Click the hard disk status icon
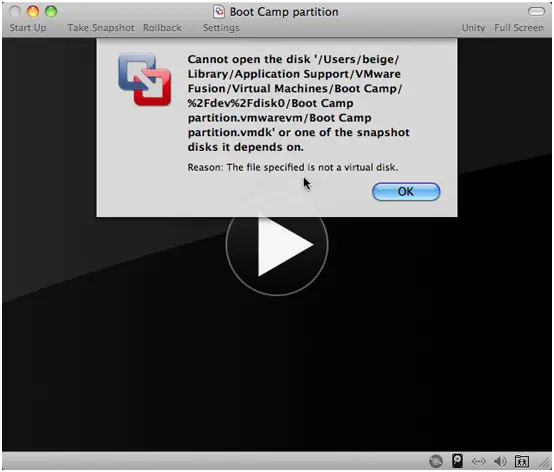The height and width of the screenshot is (472, 554). (x=458, y=461)
